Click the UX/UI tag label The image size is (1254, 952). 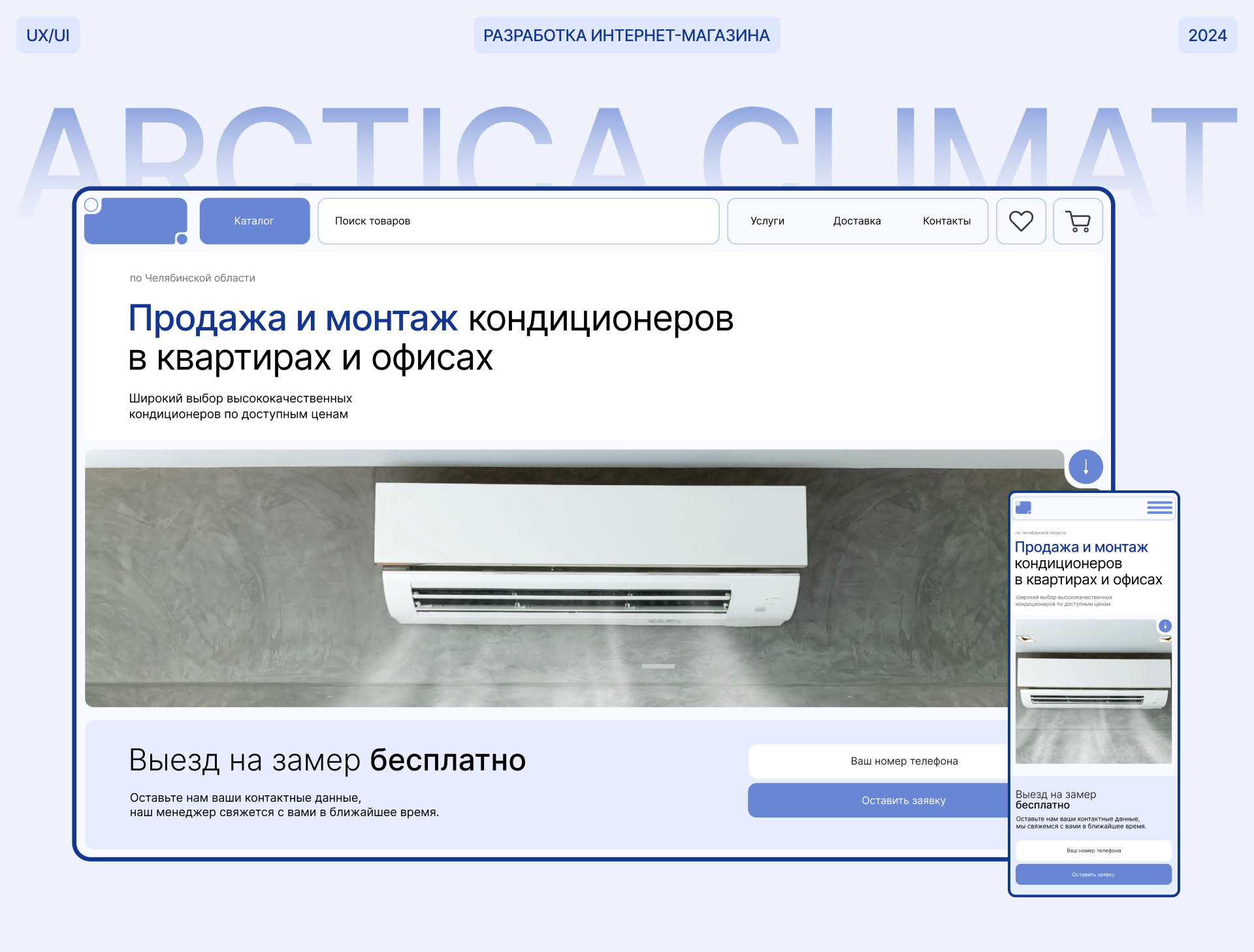[48, 35]
